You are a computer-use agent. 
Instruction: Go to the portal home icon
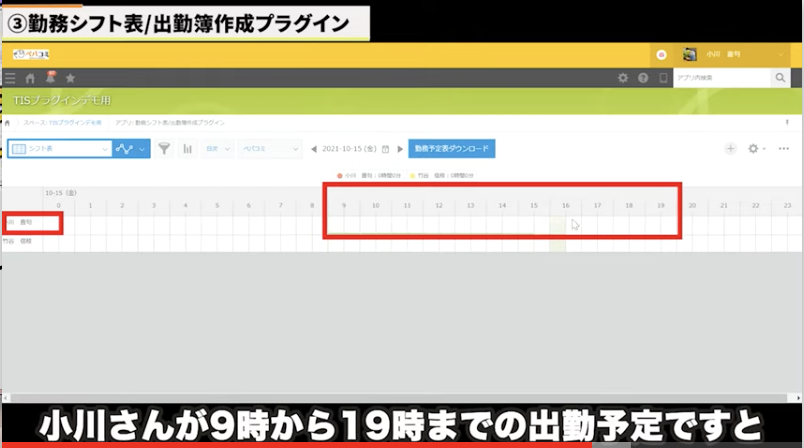(x=30, y=78)
